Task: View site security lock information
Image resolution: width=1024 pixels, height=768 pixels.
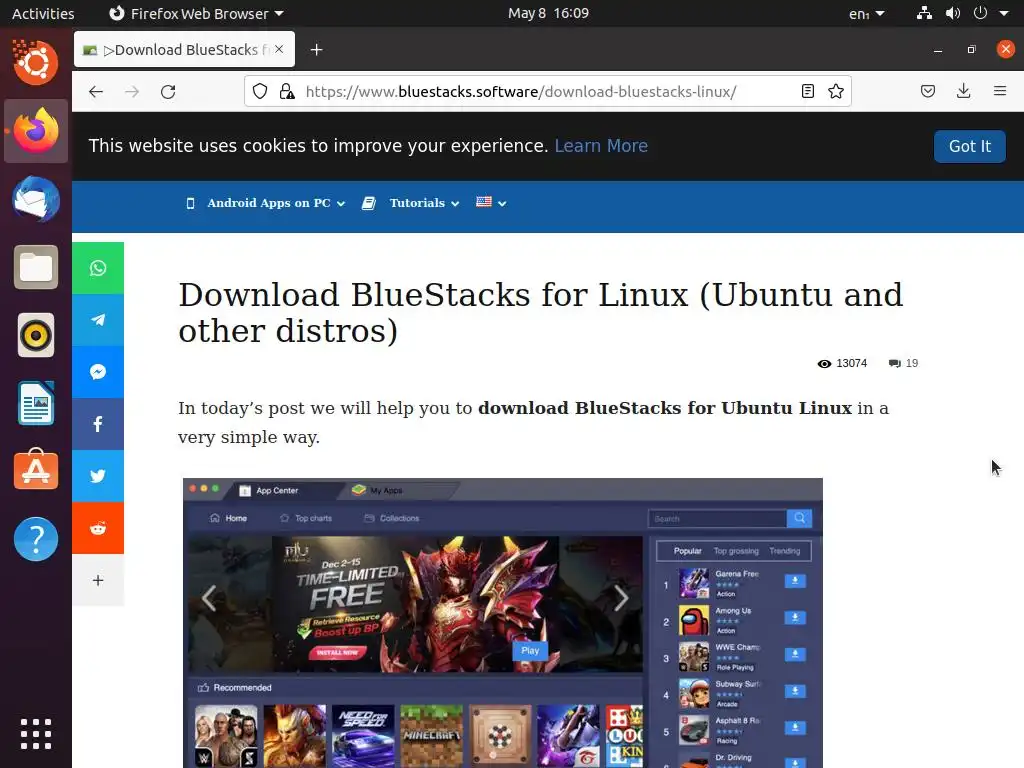Action: coord(287,91)
